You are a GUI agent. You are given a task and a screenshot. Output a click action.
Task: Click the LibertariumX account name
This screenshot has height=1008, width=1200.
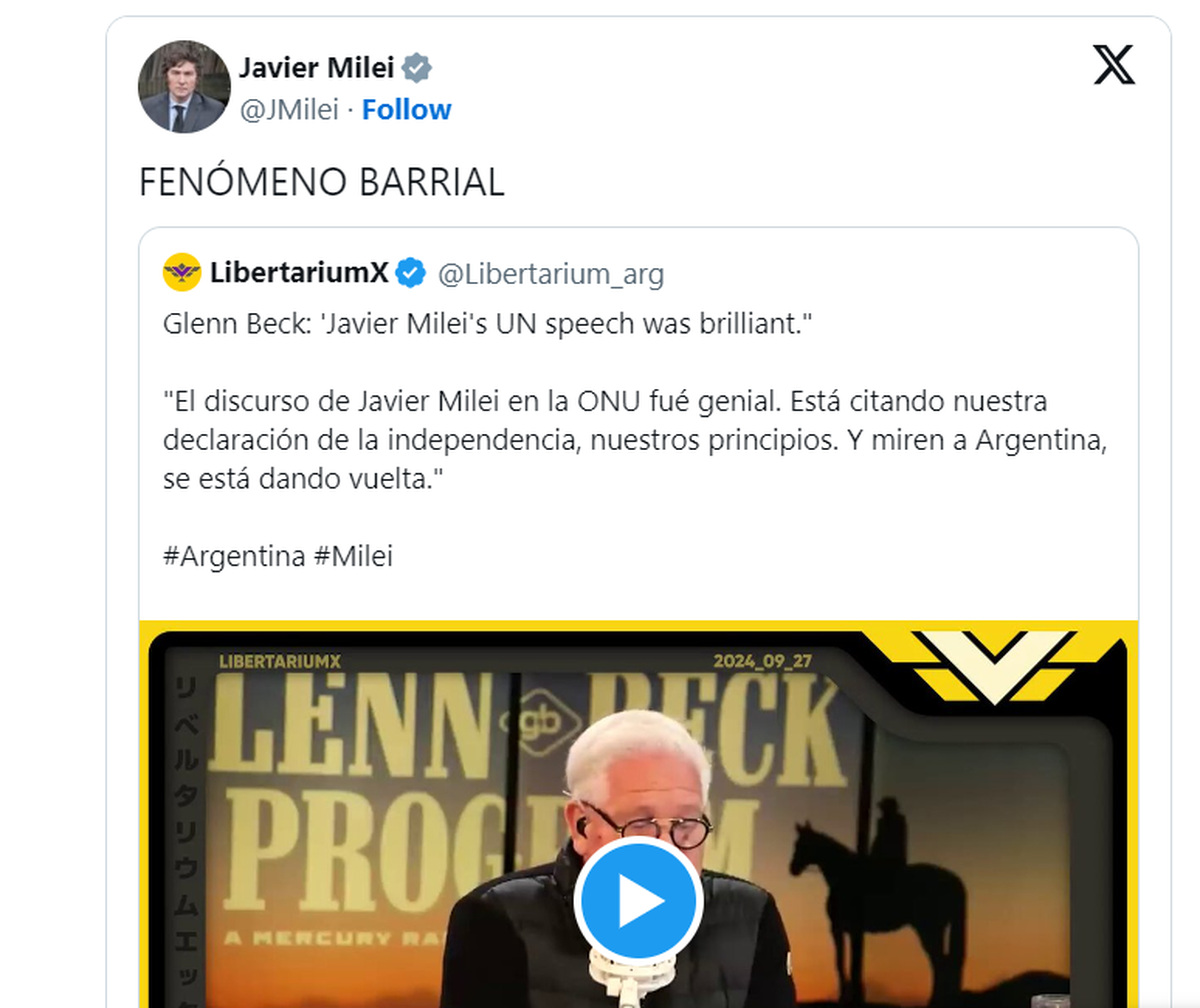(x=299, y=272)
